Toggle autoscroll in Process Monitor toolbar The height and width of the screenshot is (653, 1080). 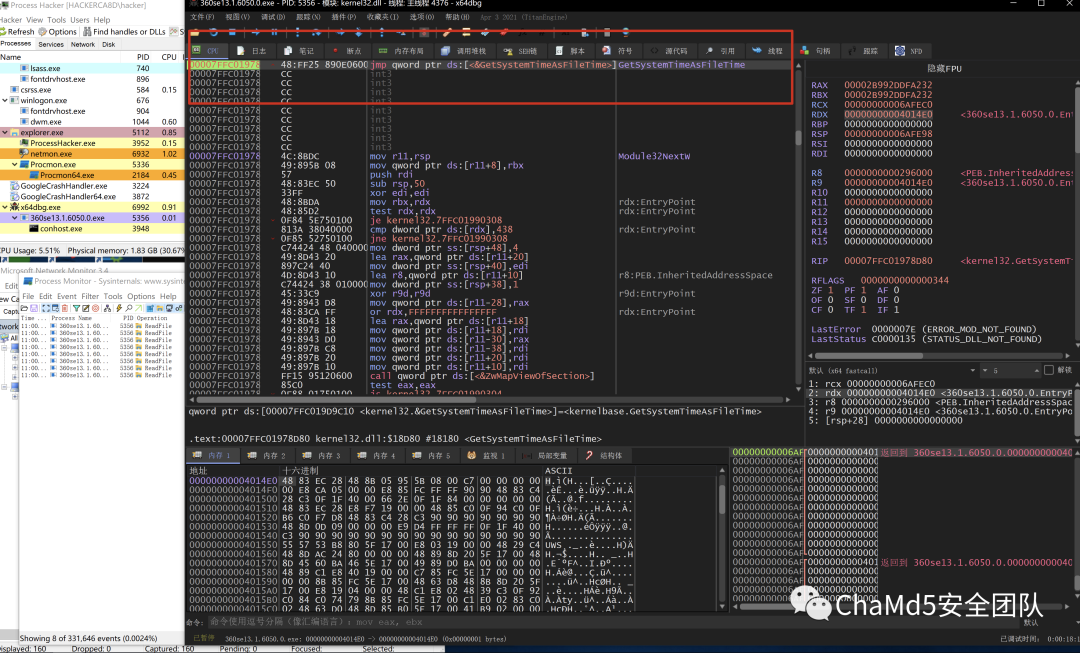(x=55, y=308)
